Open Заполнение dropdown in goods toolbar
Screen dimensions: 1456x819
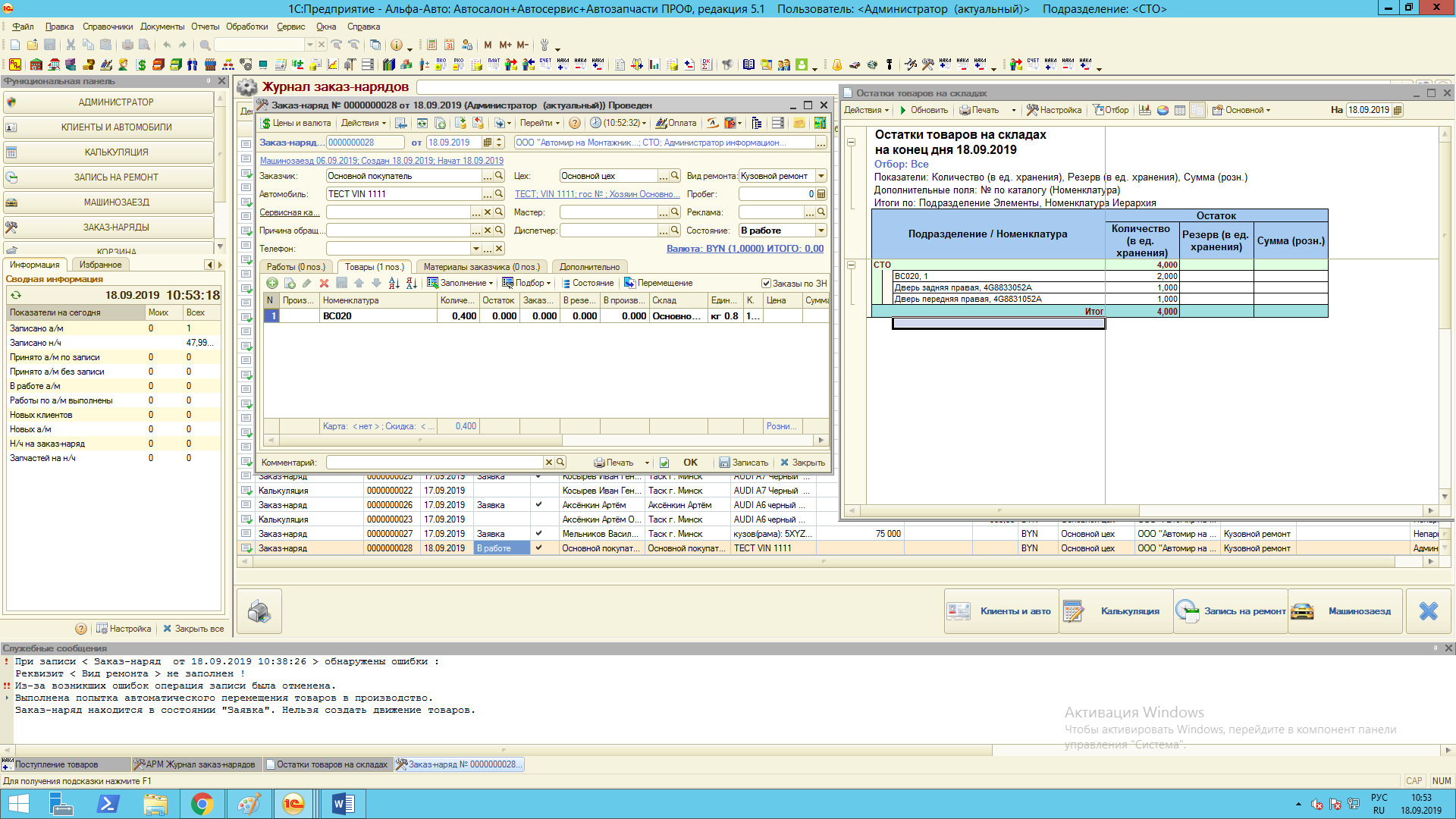pyautogui.click(x=460, y=283)
